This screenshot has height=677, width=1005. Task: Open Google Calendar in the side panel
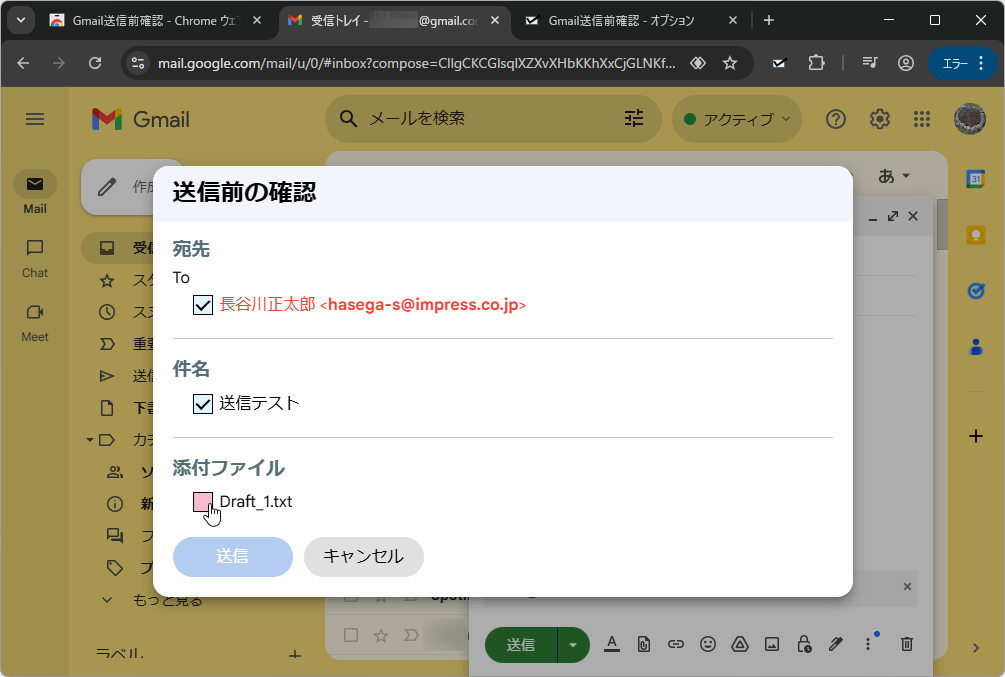tap(976, 176)
